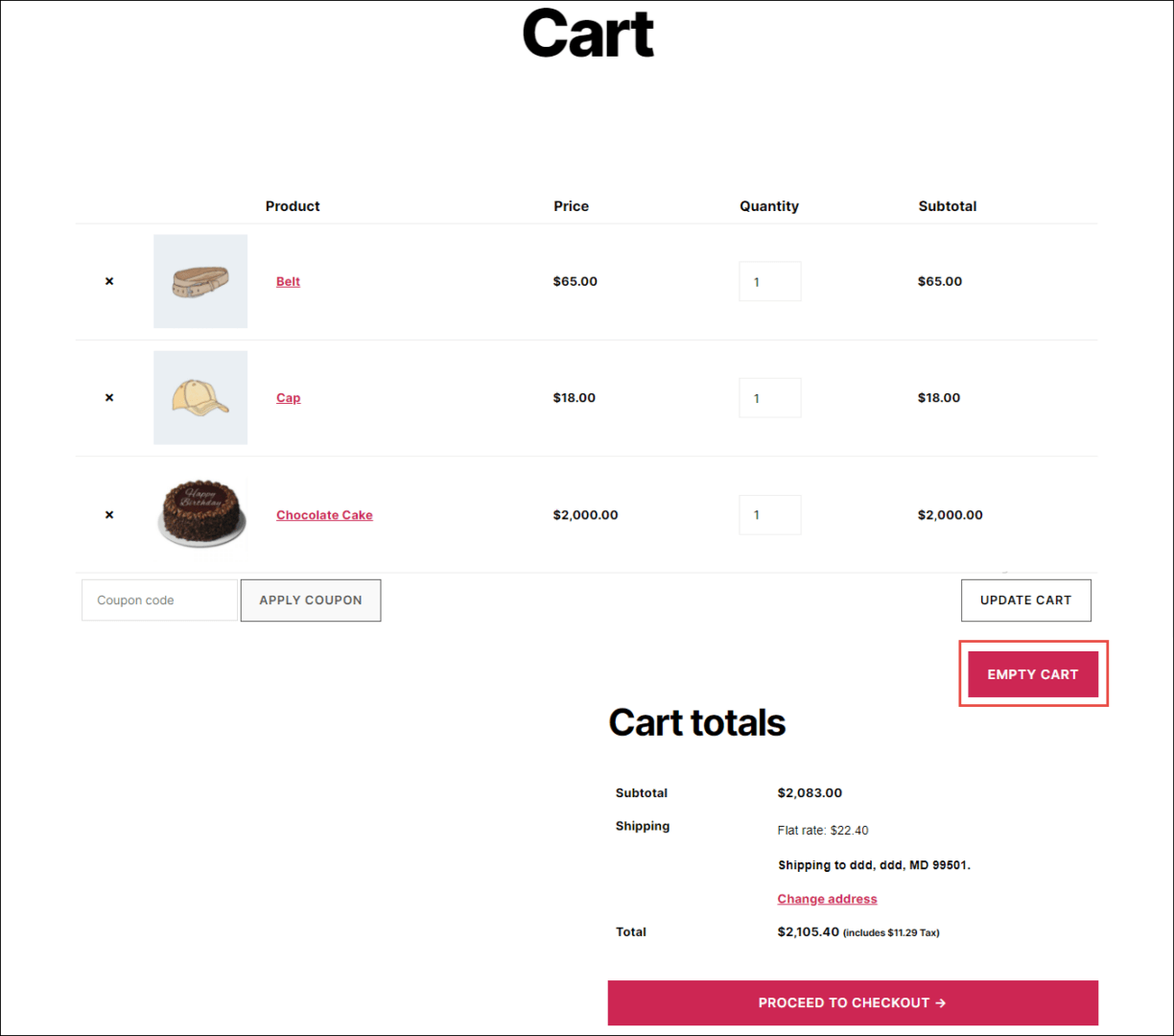Focus the Belt quantity field
Viewport: 1174px width, 1036px height.
769,282
